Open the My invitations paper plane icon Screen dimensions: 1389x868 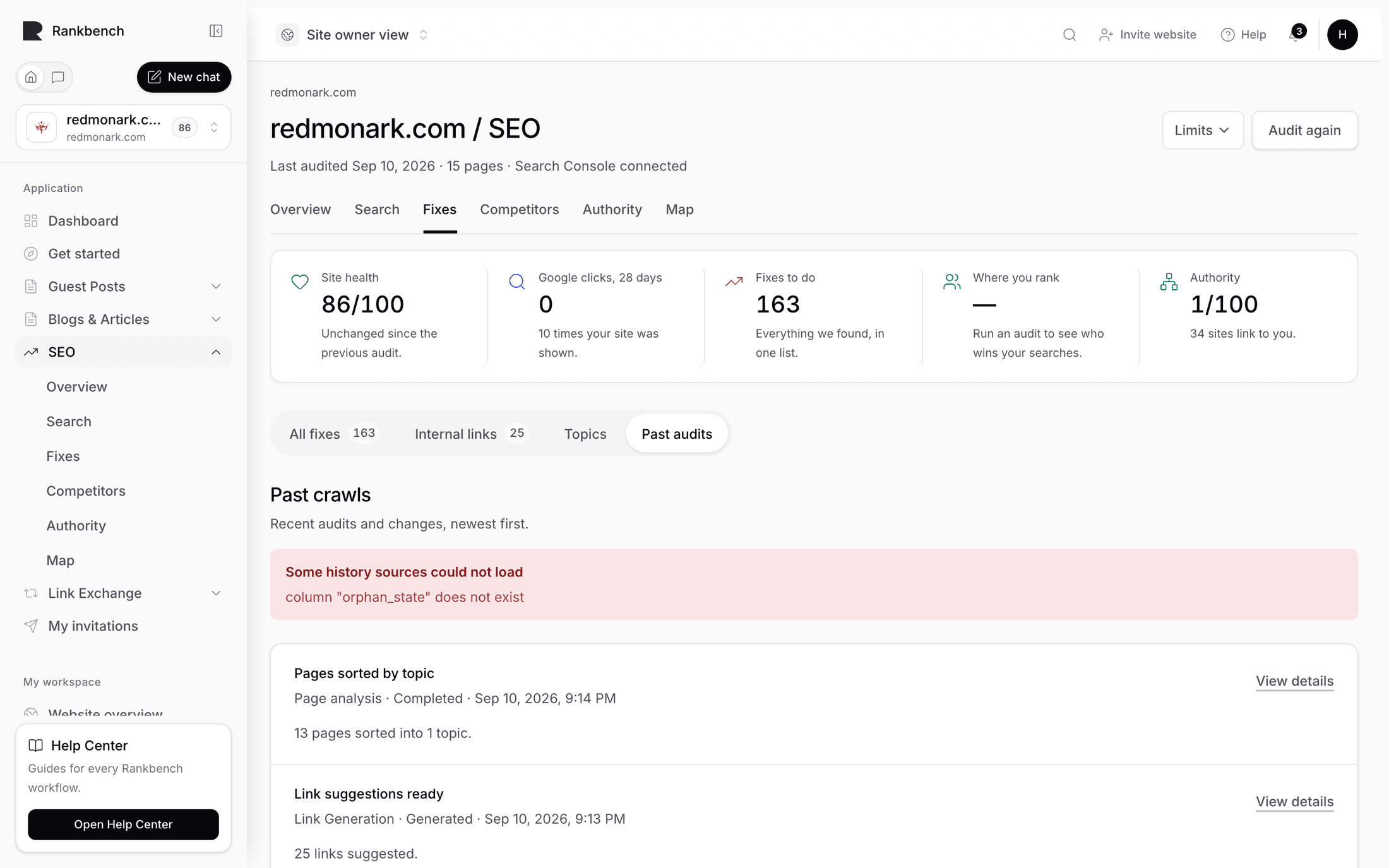click(x=31, y=626)
